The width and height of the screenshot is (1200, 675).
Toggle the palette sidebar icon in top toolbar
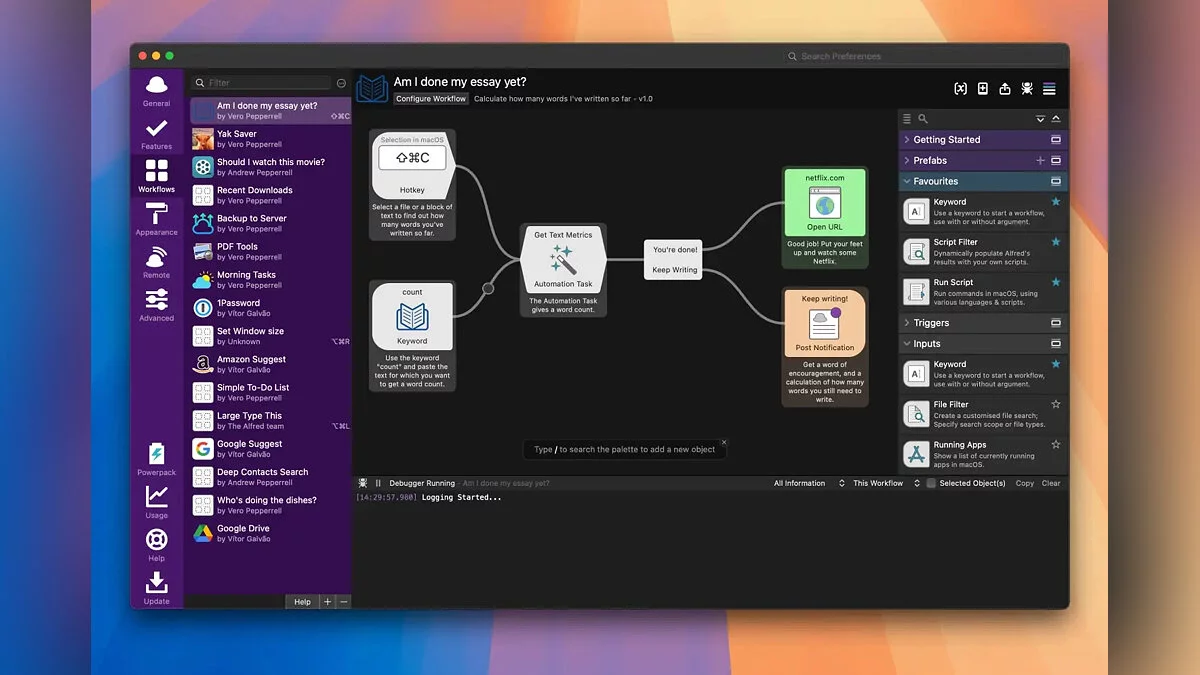coord(1049,89)
